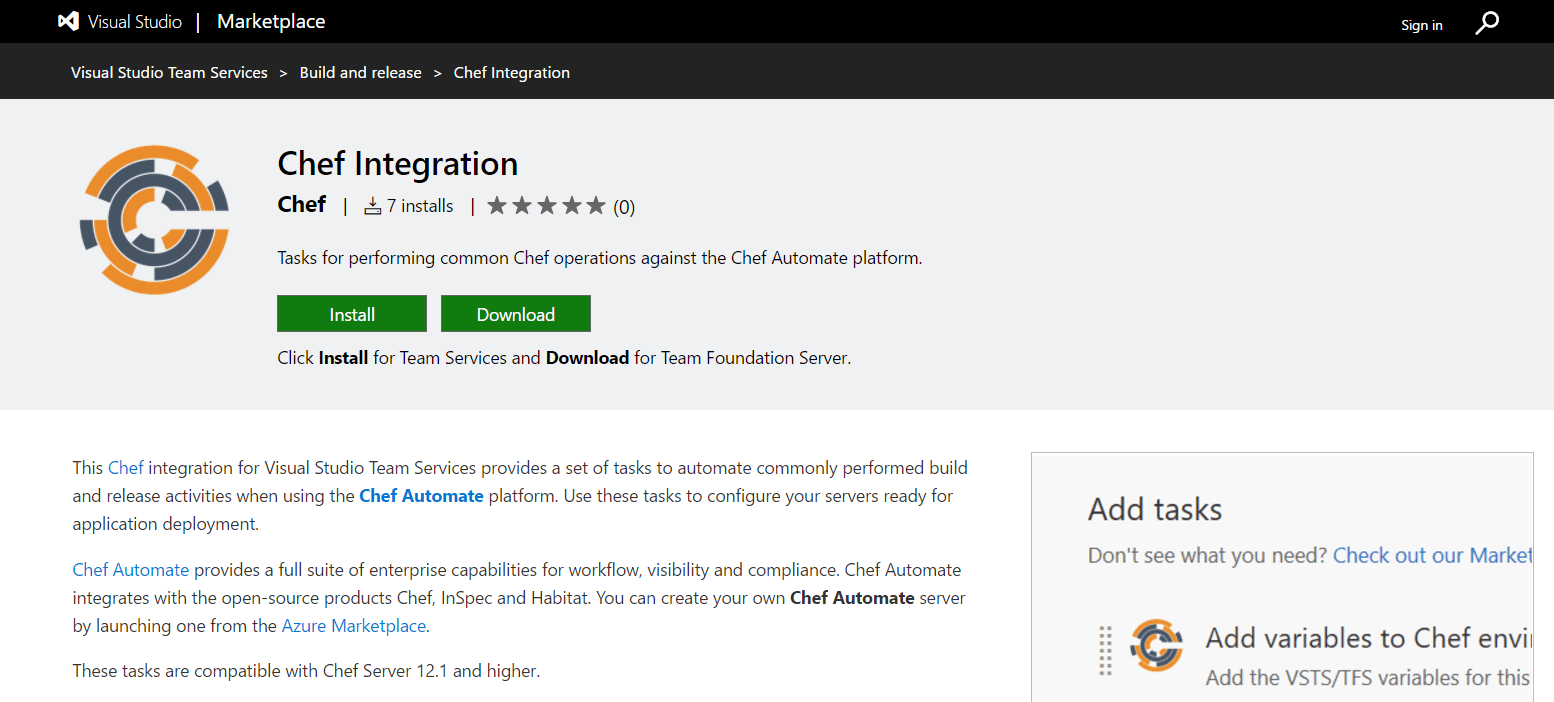Viewport: 1554px width, 702px height.
Task: Open the Chef publisher link
Action: click(x=301, y=205)
